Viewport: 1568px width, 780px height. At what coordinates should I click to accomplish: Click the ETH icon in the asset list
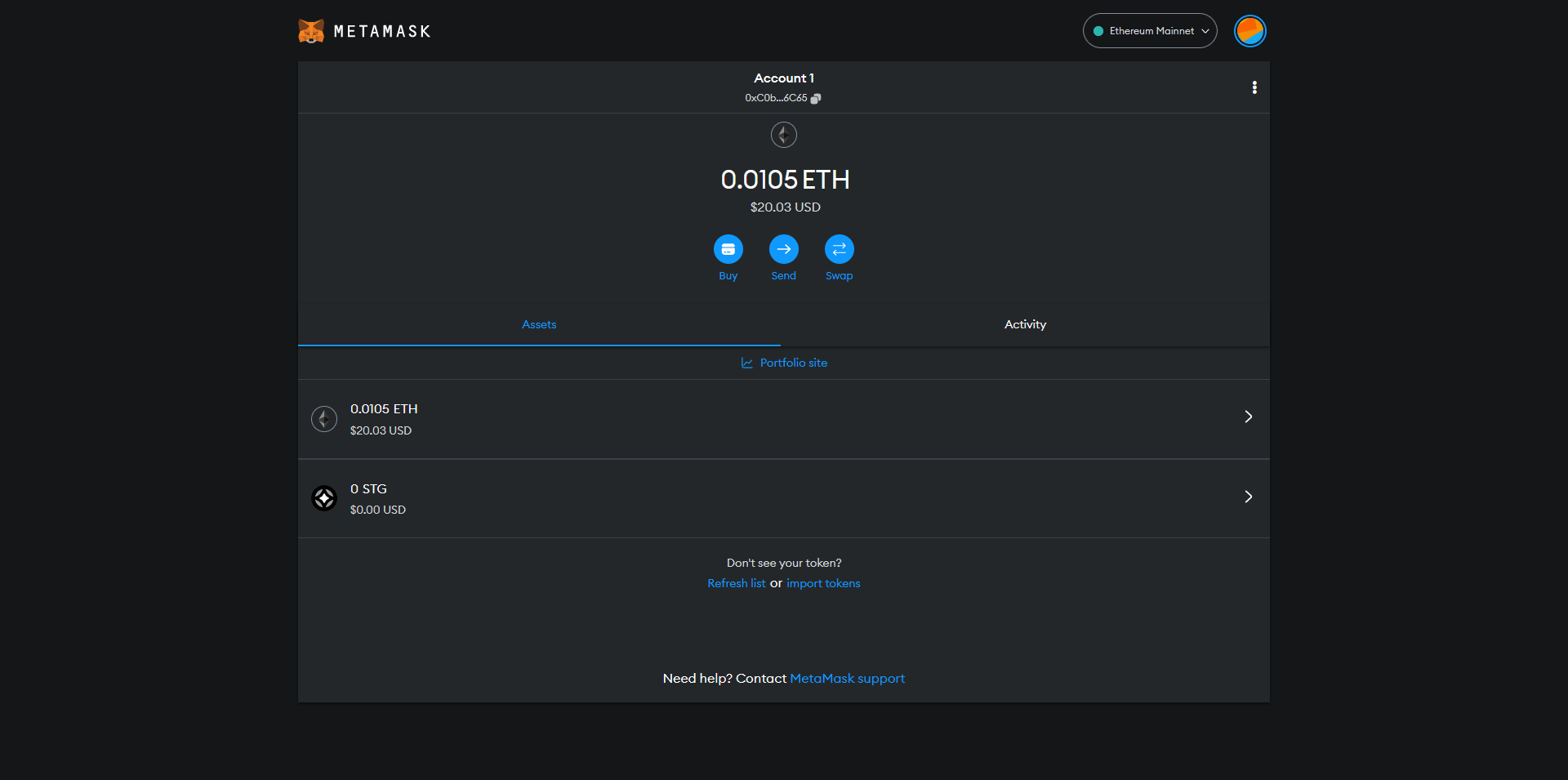[x=324, y=419]
